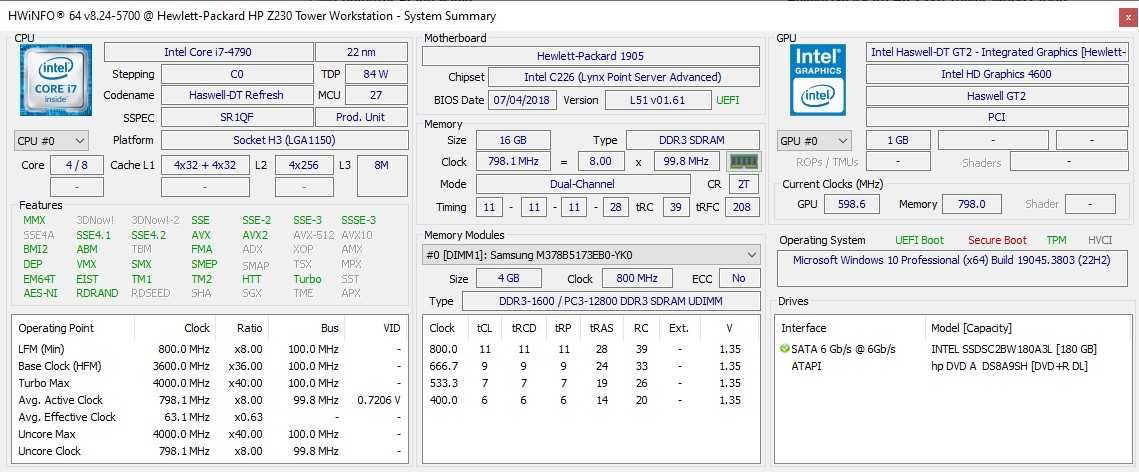This screenshot has height=472, width=1139.
Task: Select the hp DVD A DS8A9SH drive entry
Action: point(952,366)
